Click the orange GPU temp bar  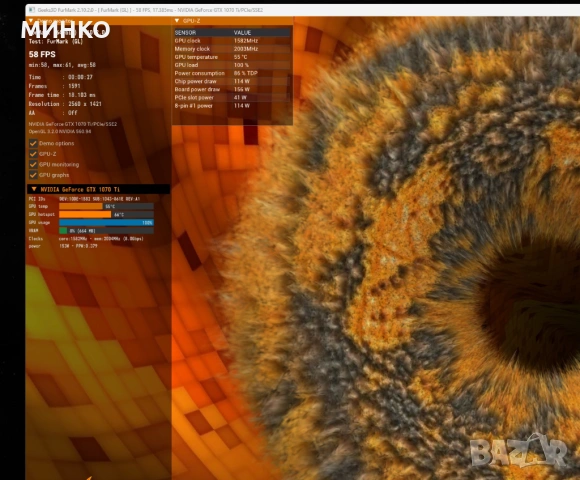(106, 206)
